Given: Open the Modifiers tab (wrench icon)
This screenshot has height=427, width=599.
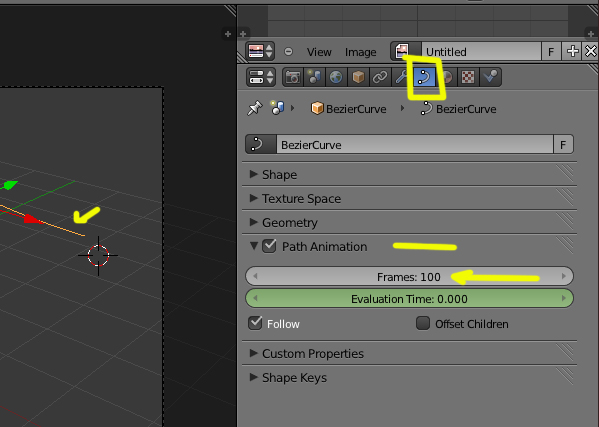Looking at the screenshot, I should tap(402, 77).
